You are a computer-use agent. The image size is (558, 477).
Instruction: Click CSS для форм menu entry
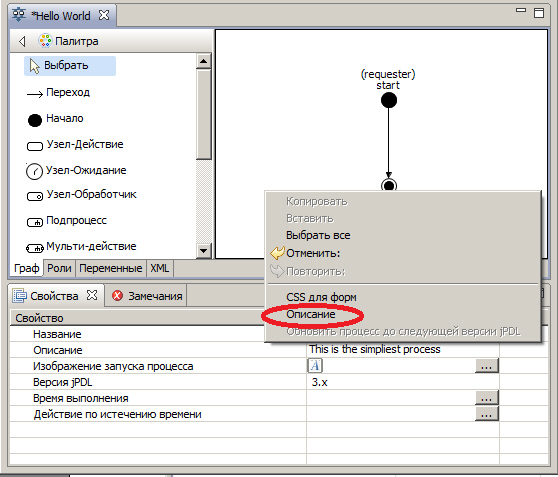pos(321,297)
